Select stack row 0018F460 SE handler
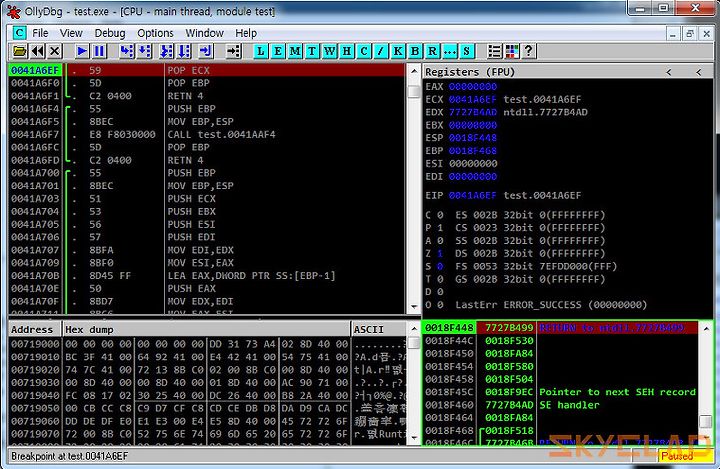This screenshot has height=469, width=720. tap(560, 405)
